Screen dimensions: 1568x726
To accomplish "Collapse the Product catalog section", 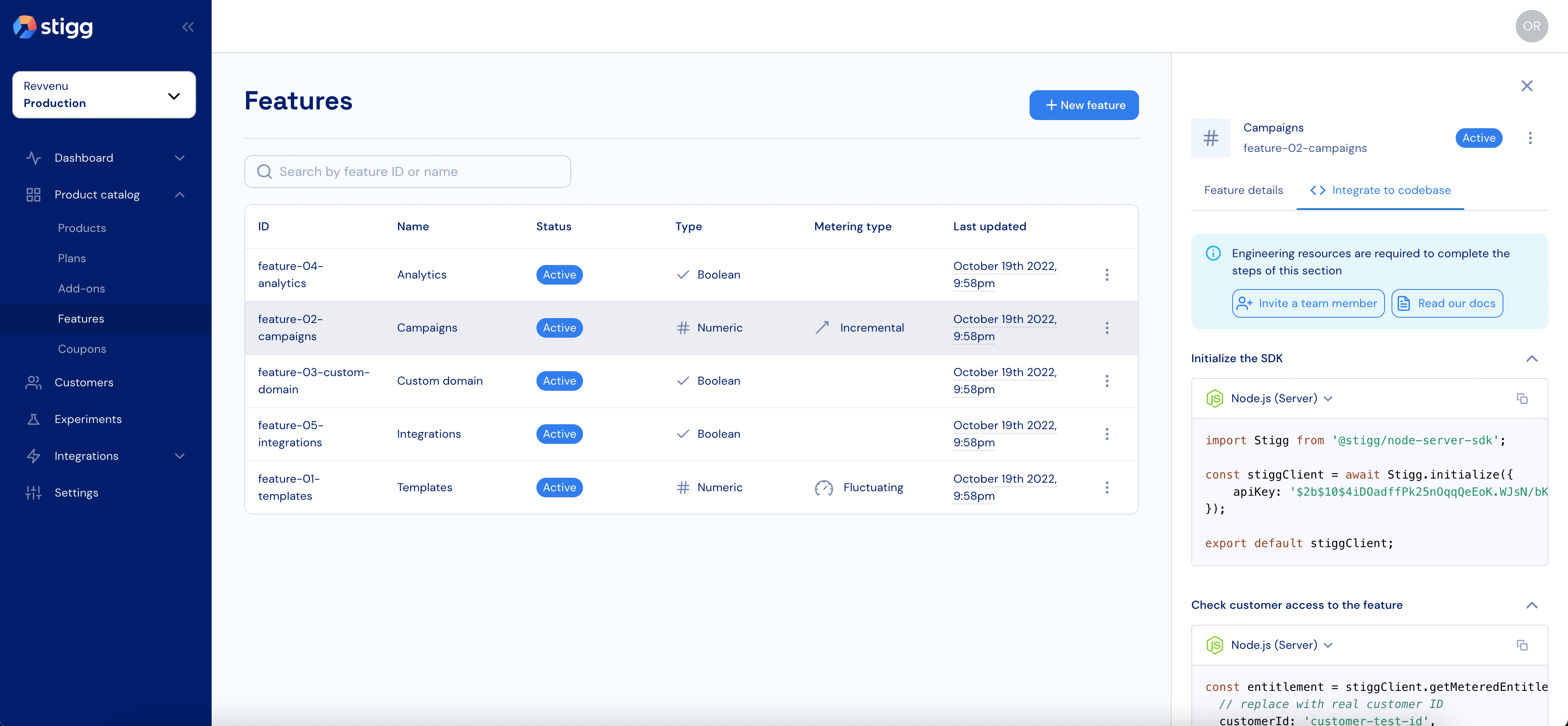I will click(x=180, y=195).
